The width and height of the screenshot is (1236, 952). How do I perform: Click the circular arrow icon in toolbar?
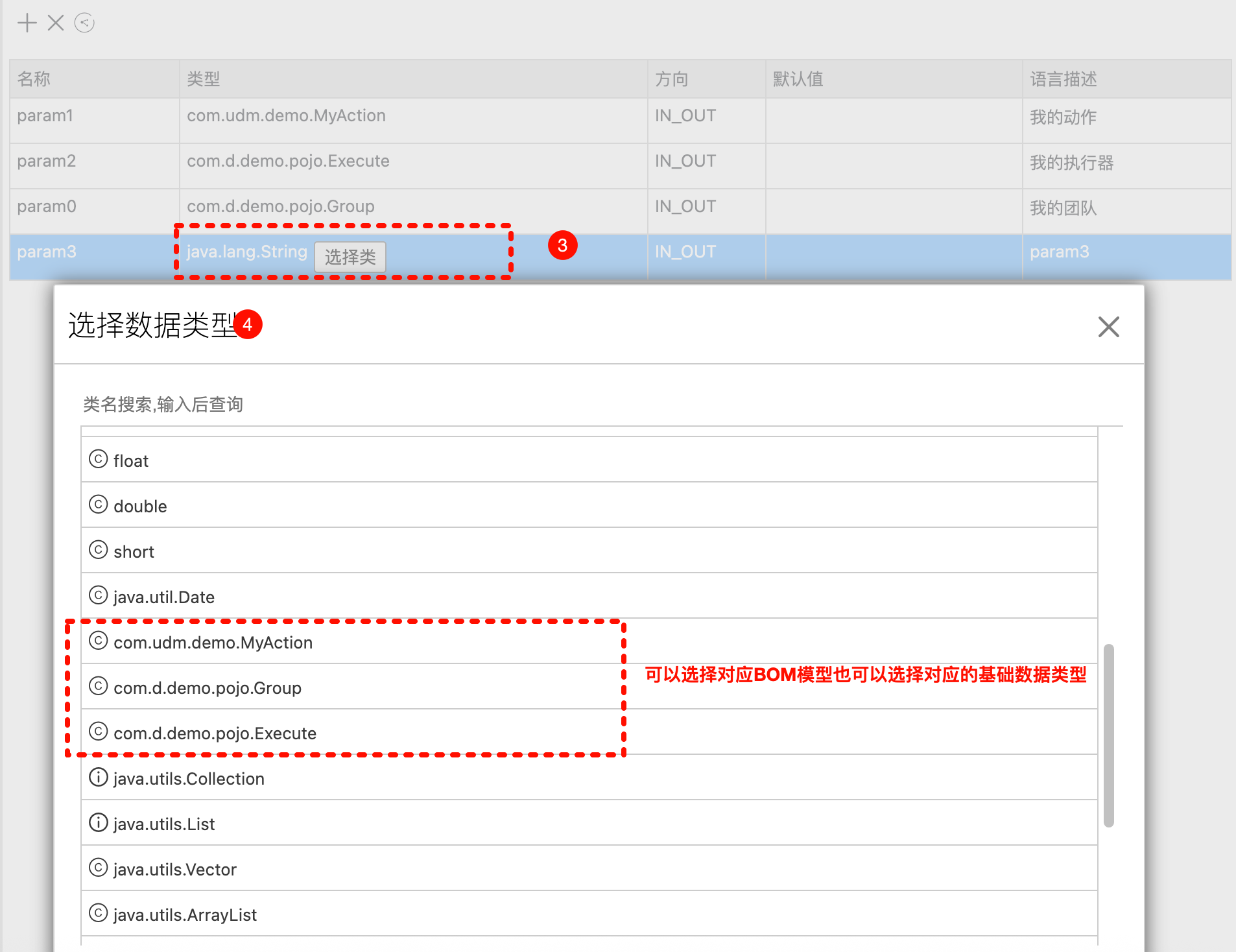coord(84,23)
